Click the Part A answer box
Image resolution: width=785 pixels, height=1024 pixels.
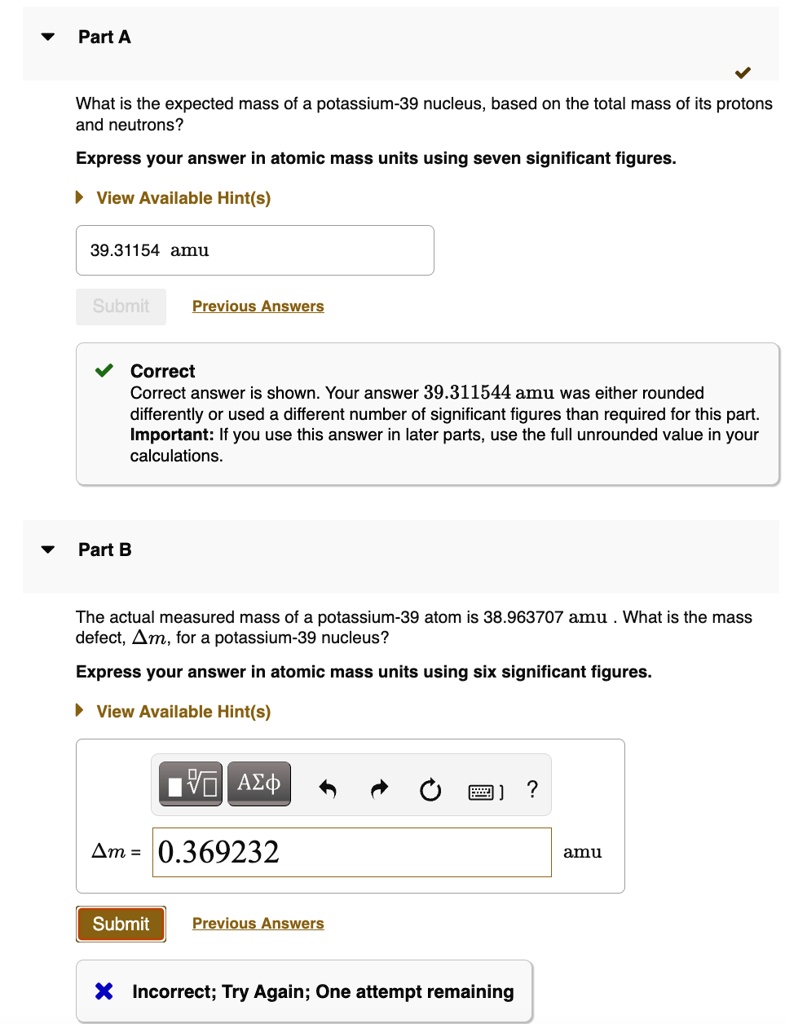[255, 250]
